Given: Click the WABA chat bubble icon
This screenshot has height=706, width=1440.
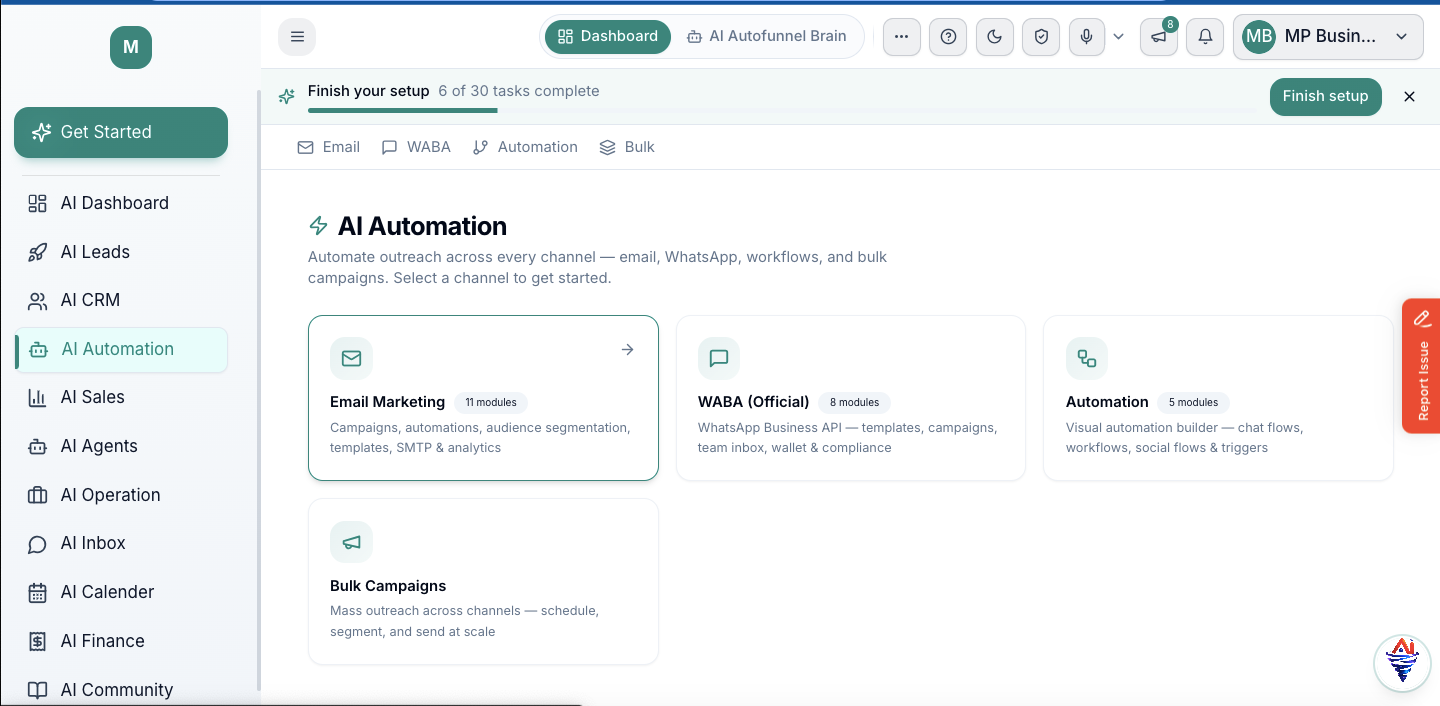Looking at the screenshot, I should click(719, 358).
